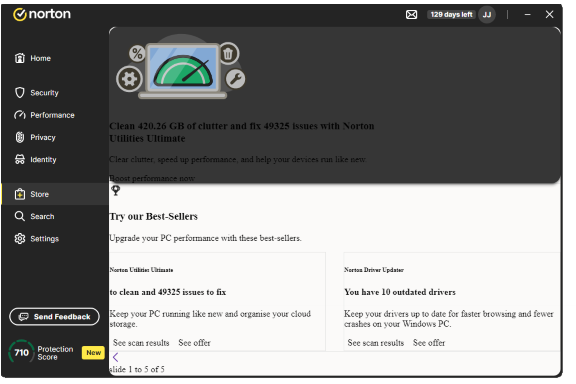
Task: Open the Security section
Action: 55,93
